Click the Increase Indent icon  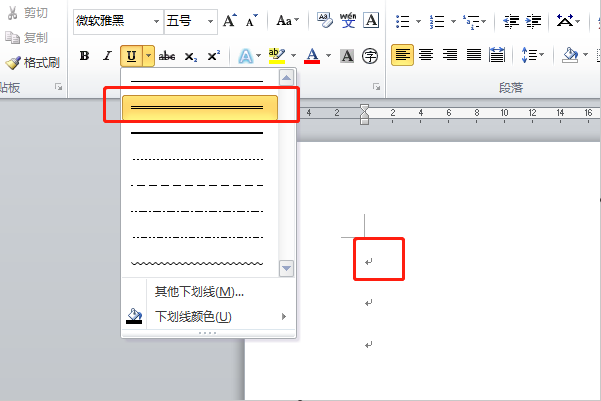coord(533,21)
